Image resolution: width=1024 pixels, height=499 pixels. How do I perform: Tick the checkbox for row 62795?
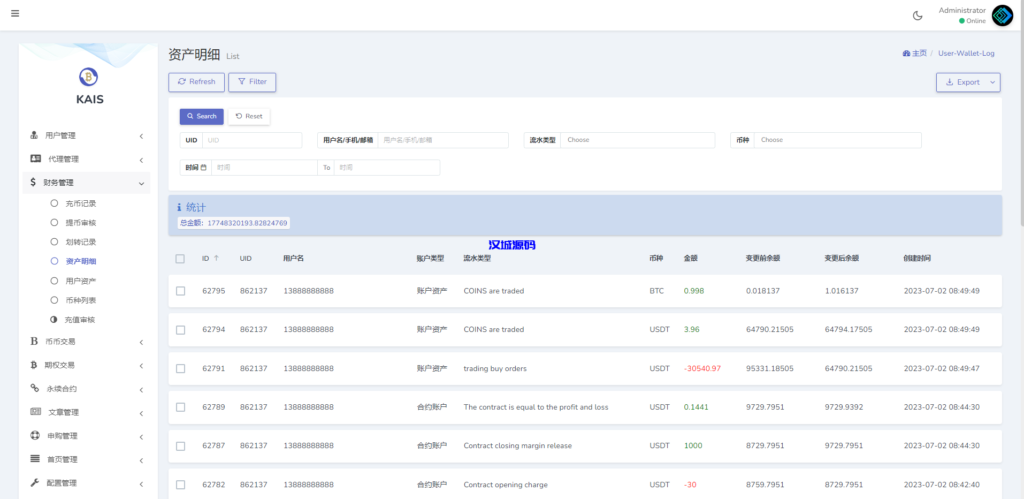point(180,291)
